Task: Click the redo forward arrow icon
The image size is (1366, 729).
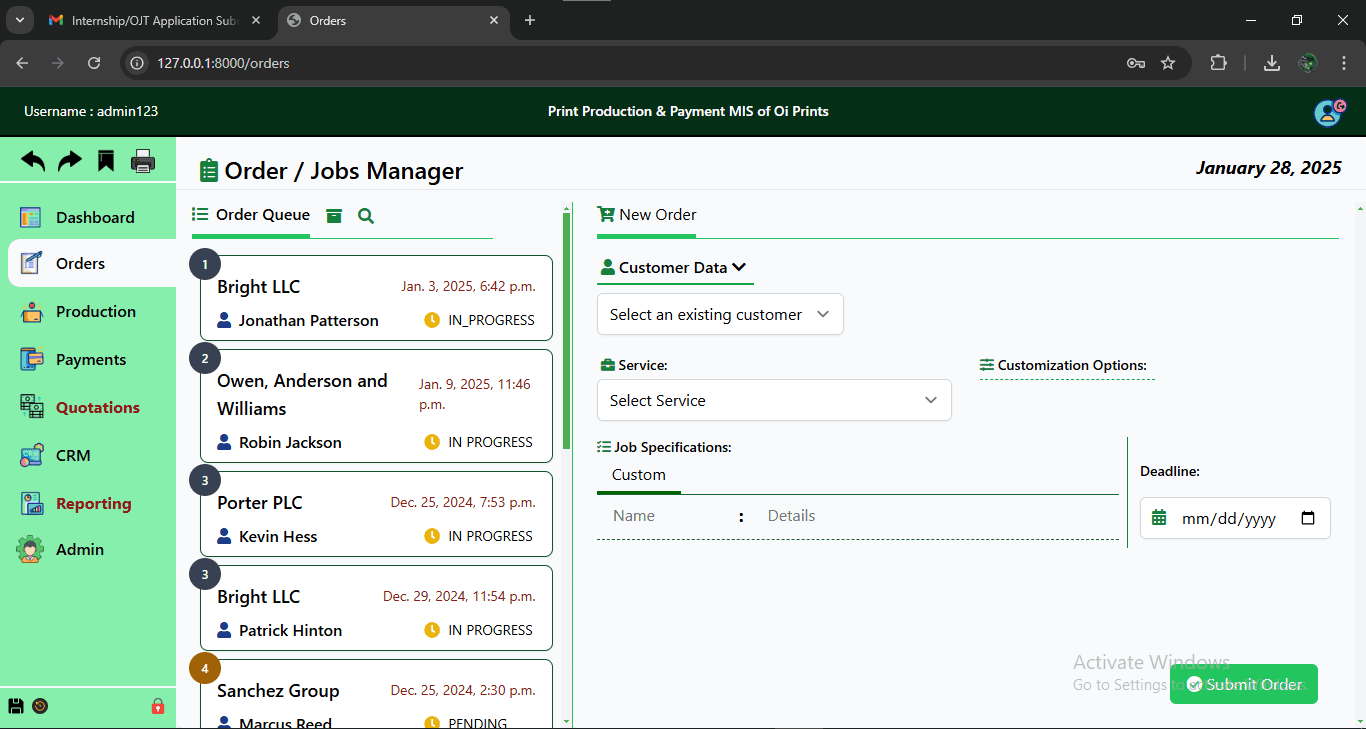Action: point(70,160)
